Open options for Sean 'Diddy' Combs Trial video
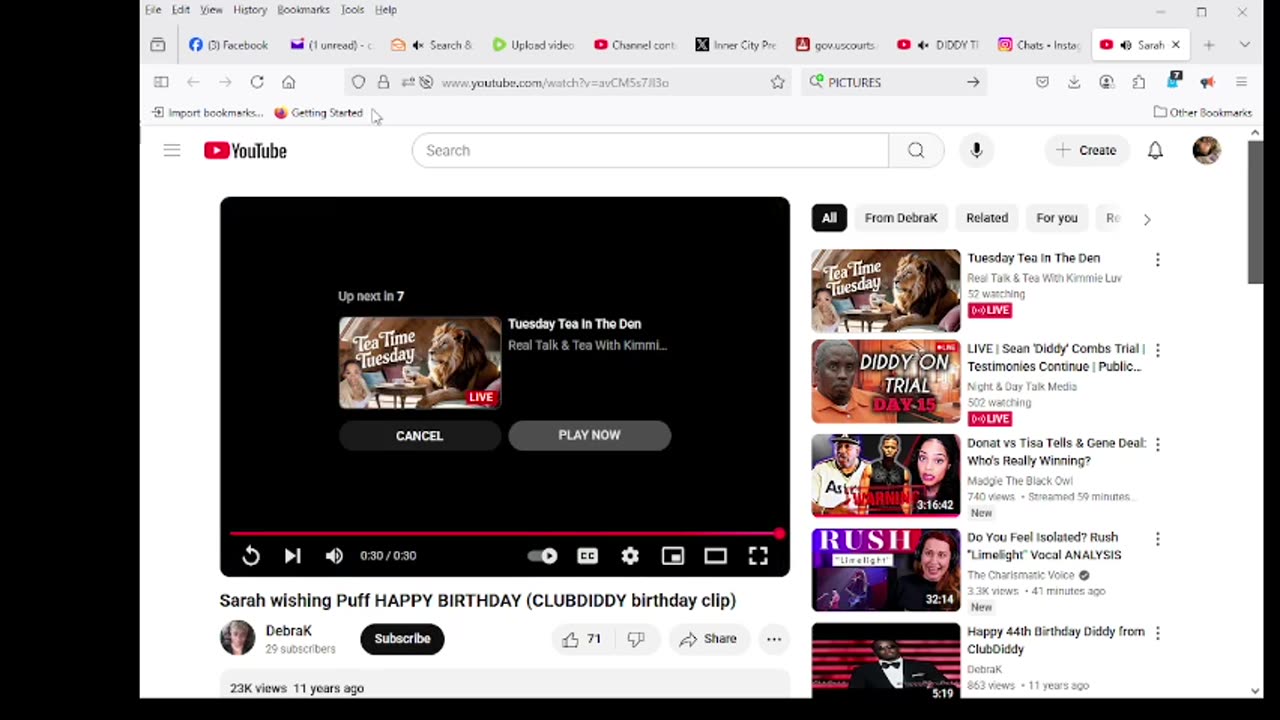This screenshot has width=1280, height=720. (1158, 351)
